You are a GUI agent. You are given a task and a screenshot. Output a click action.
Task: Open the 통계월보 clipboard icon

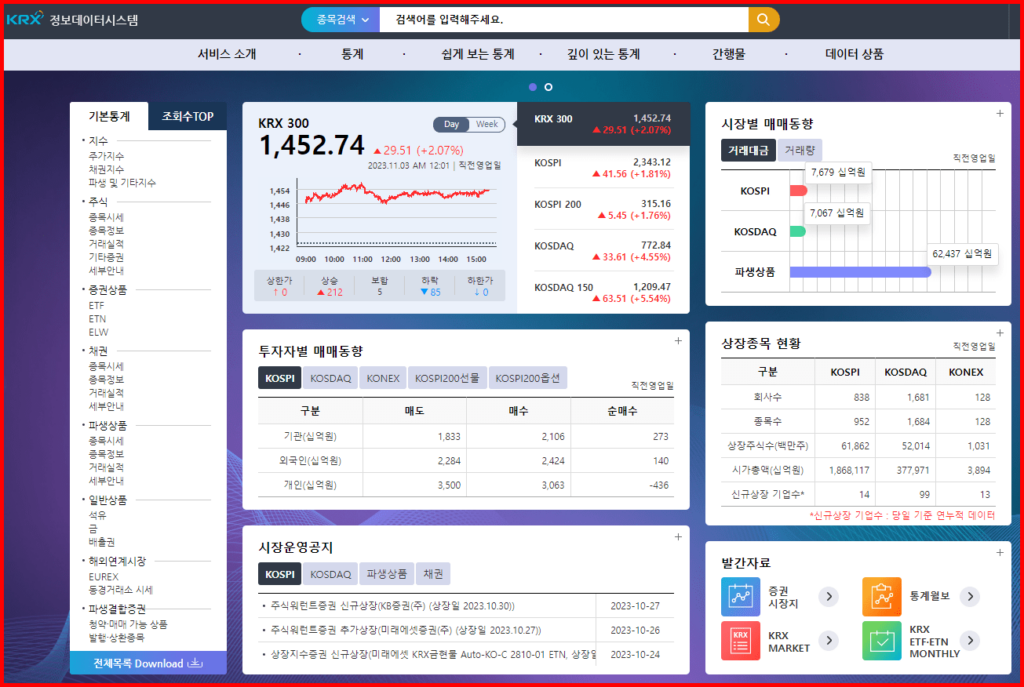(x=882, y=596)
